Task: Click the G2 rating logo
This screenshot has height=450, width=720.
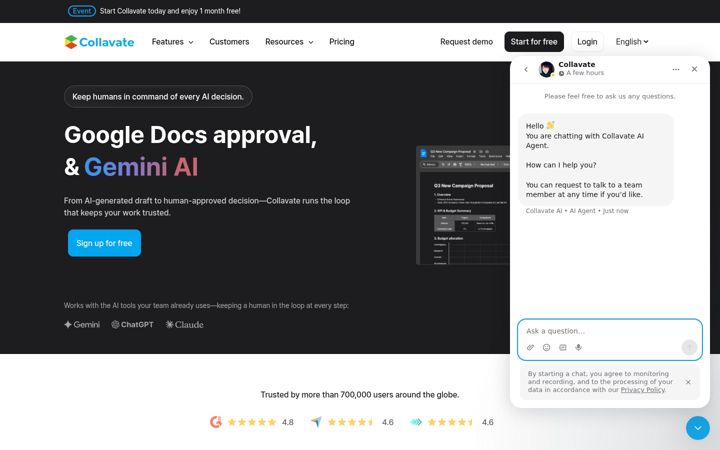Action: (216, 422)
